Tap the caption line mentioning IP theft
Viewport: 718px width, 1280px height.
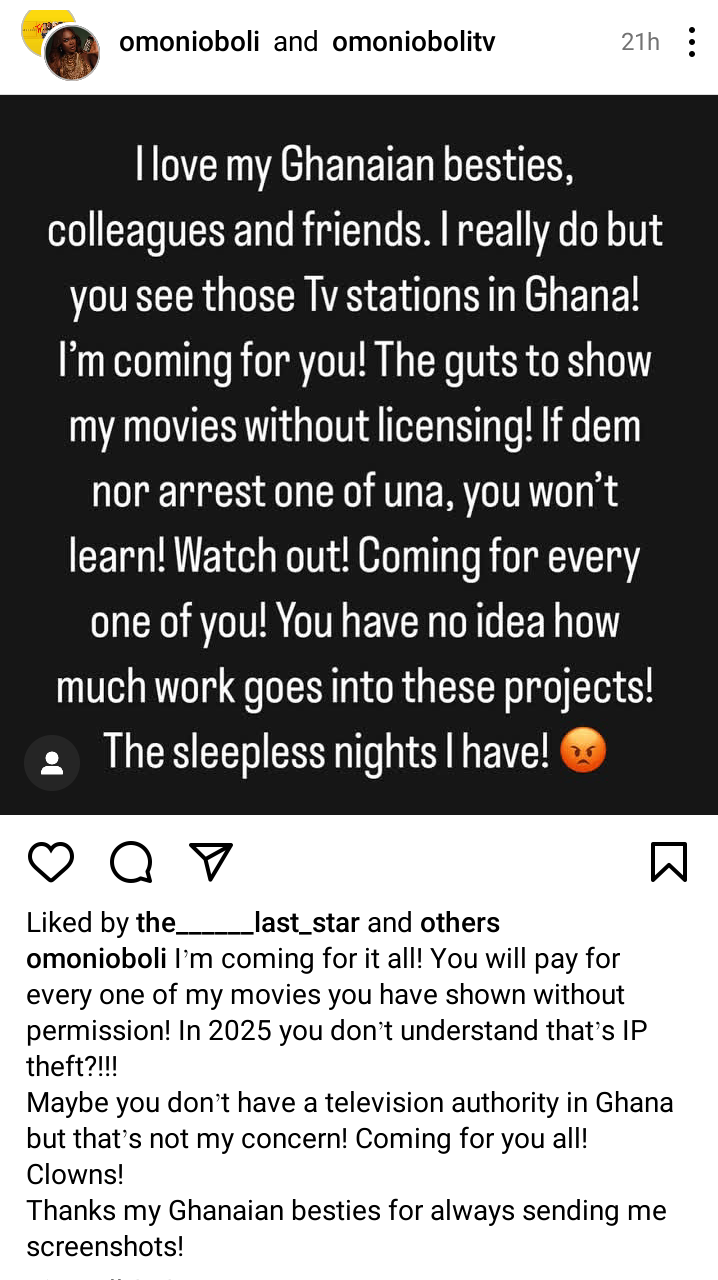pyautogui.click(x=336, y=1031)
